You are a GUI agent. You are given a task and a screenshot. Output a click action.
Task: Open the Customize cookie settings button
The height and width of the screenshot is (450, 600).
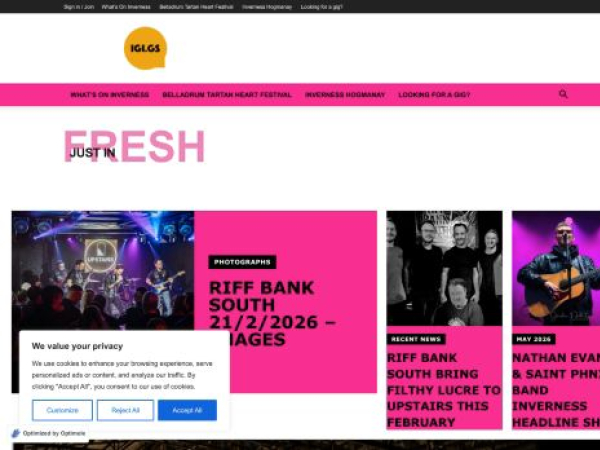coord(62,410)
